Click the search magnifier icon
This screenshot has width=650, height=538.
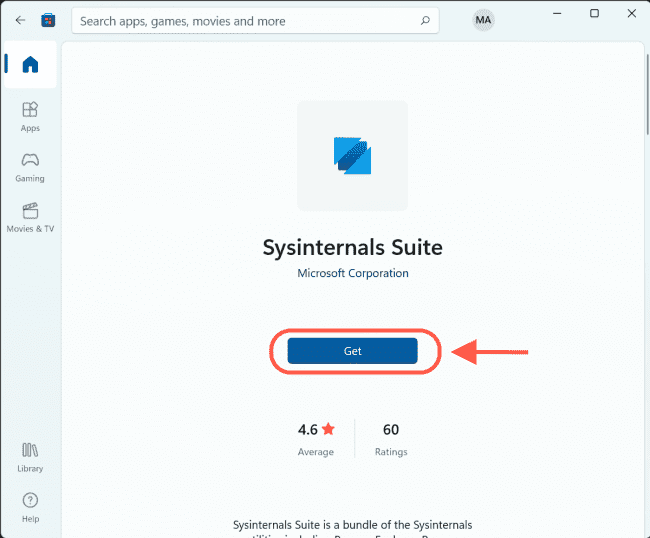pos(425,20)
